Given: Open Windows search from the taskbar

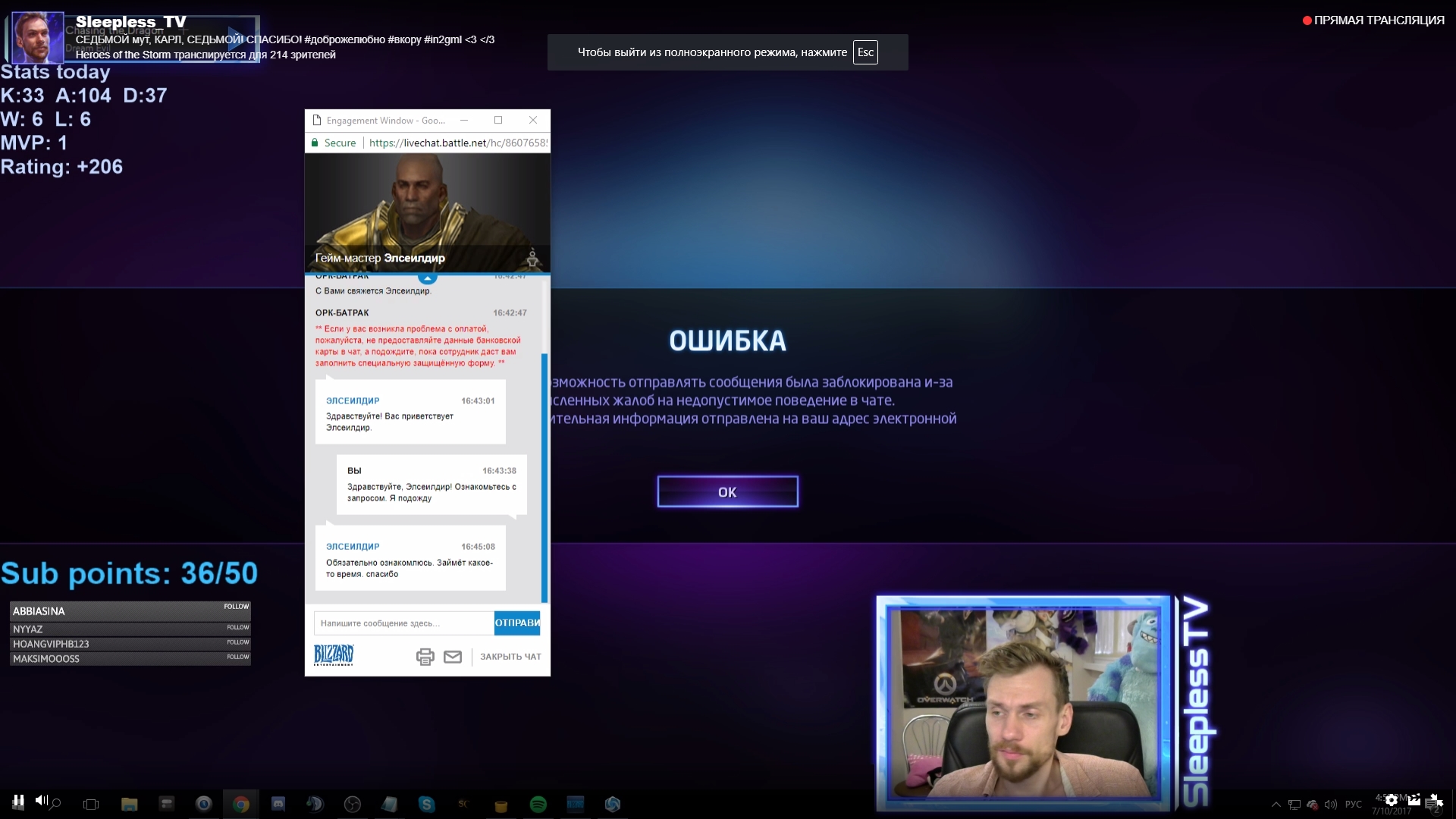Looking at the screenshot, I should pyautogui.click(x=55, y=804).
